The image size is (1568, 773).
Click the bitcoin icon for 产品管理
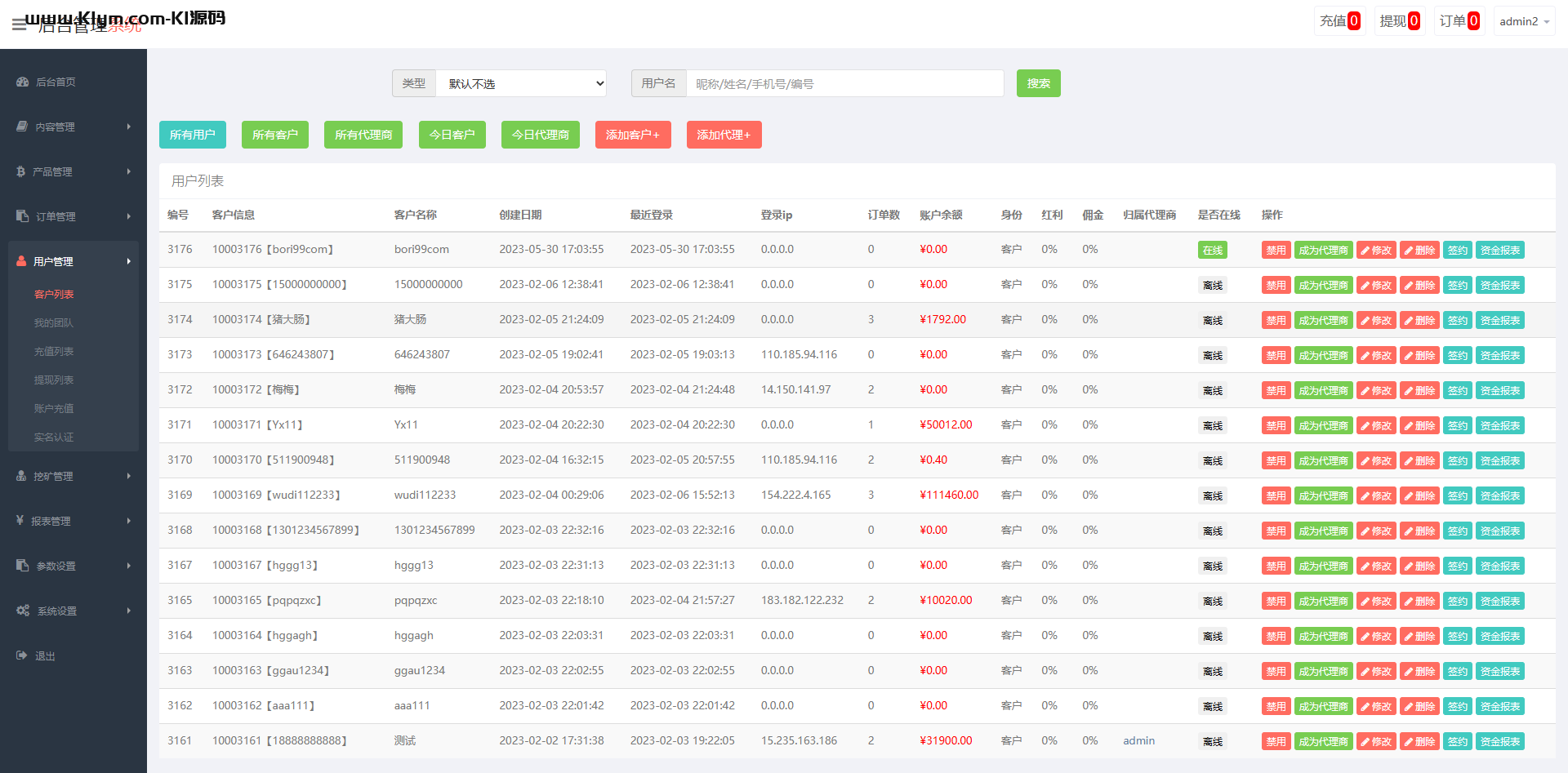coord(21,171)
